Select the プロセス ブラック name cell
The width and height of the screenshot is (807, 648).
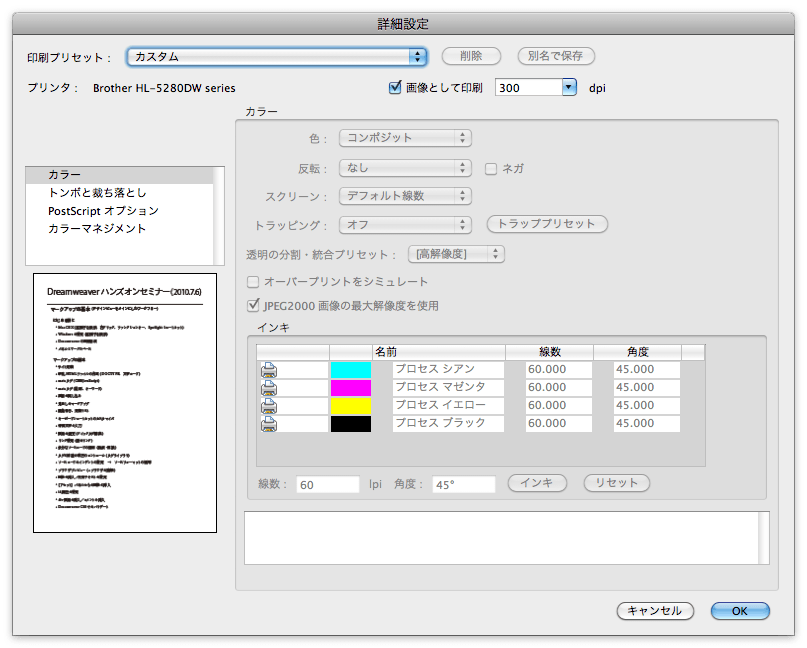coord(448,424)
